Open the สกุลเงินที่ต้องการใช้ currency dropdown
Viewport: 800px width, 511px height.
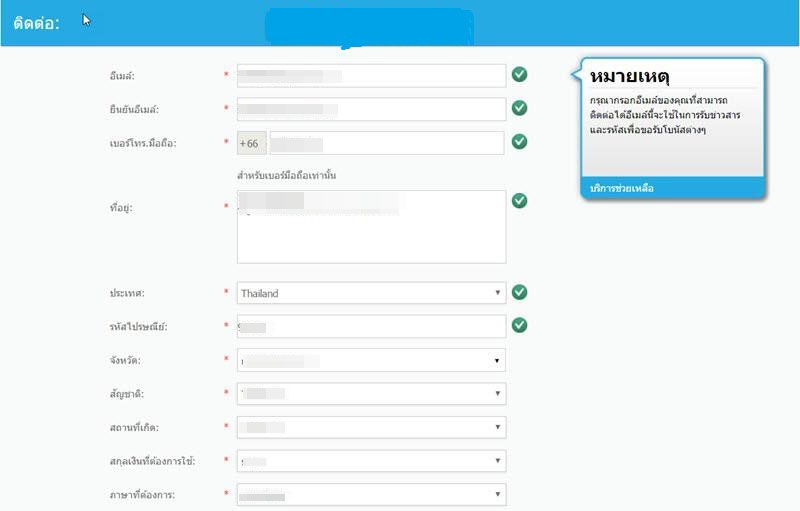[x=370, y=462]
